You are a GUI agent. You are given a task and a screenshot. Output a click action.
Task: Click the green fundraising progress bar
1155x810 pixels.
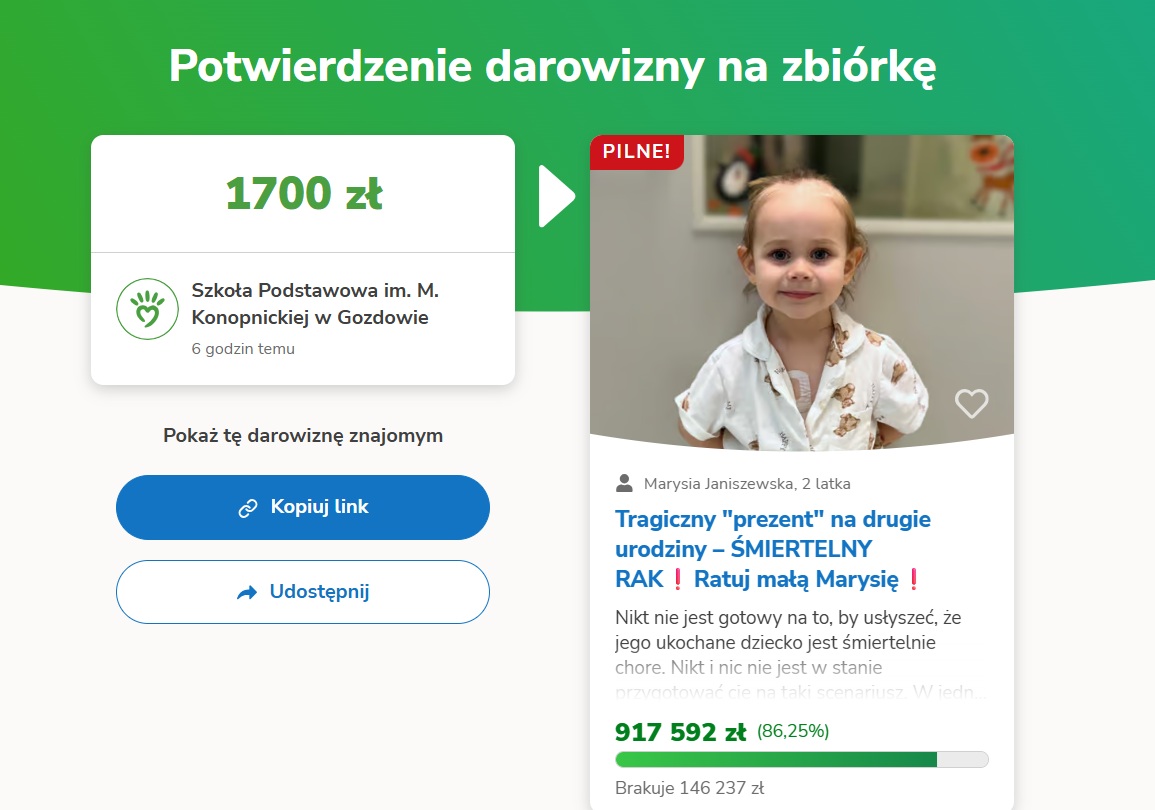click(801, 759)
